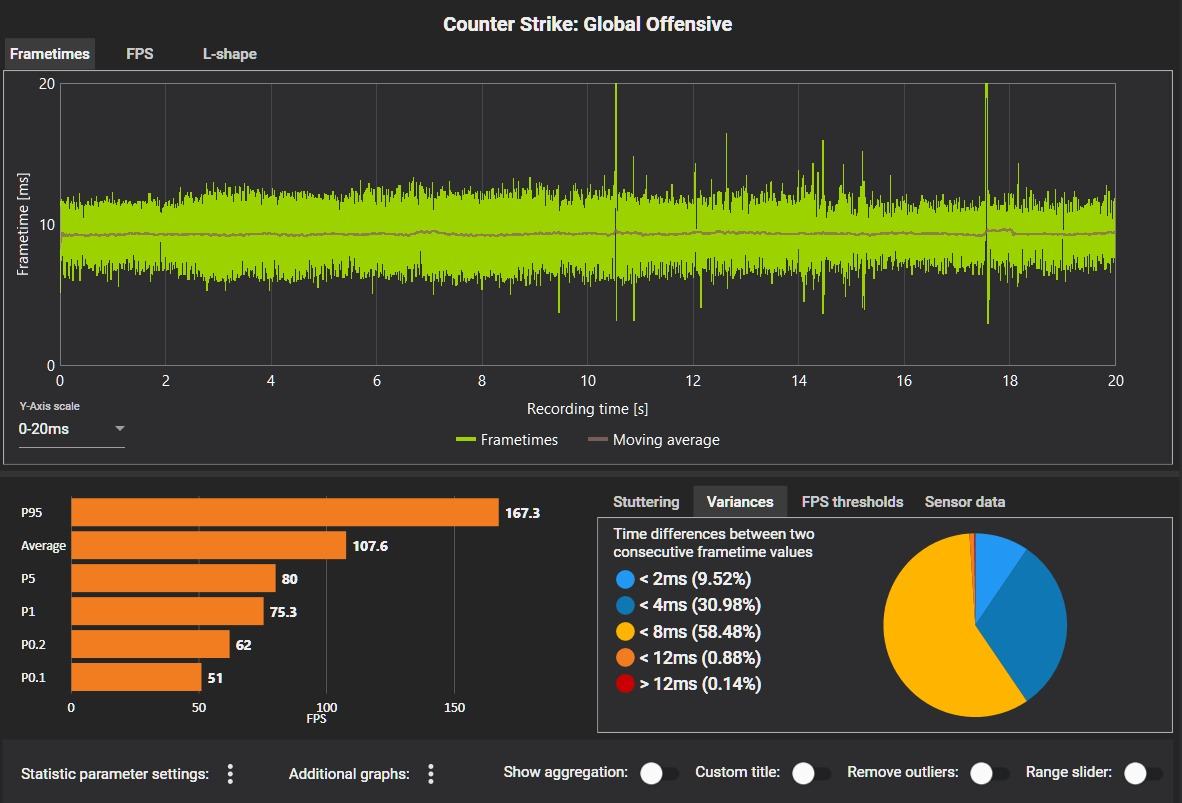Open the Y-Axis scale dropdown
The height and width of the screenshot is (803, 1182).
[x=72, y=429]
